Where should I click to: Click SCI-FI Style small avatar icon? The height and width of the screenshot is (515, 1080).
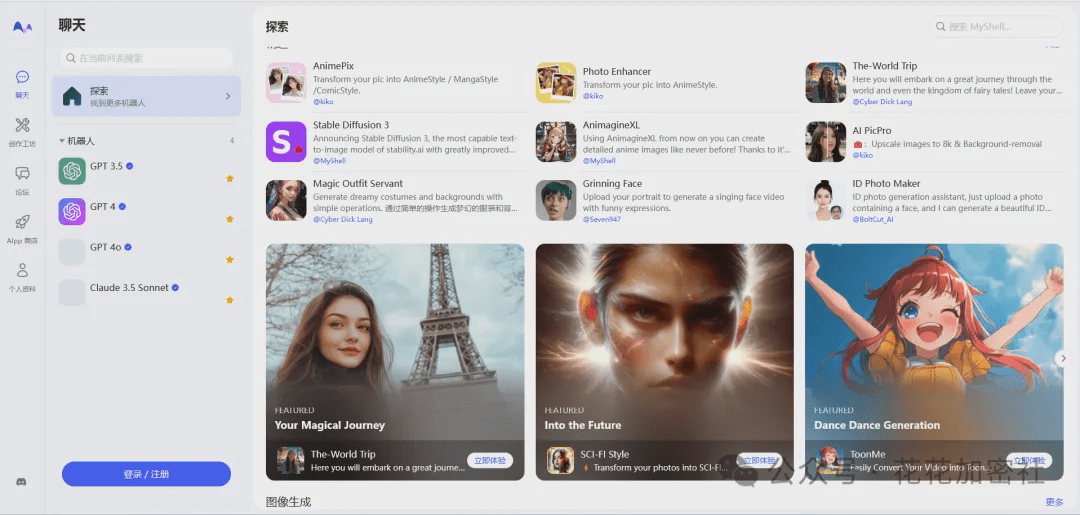(561, 461)
